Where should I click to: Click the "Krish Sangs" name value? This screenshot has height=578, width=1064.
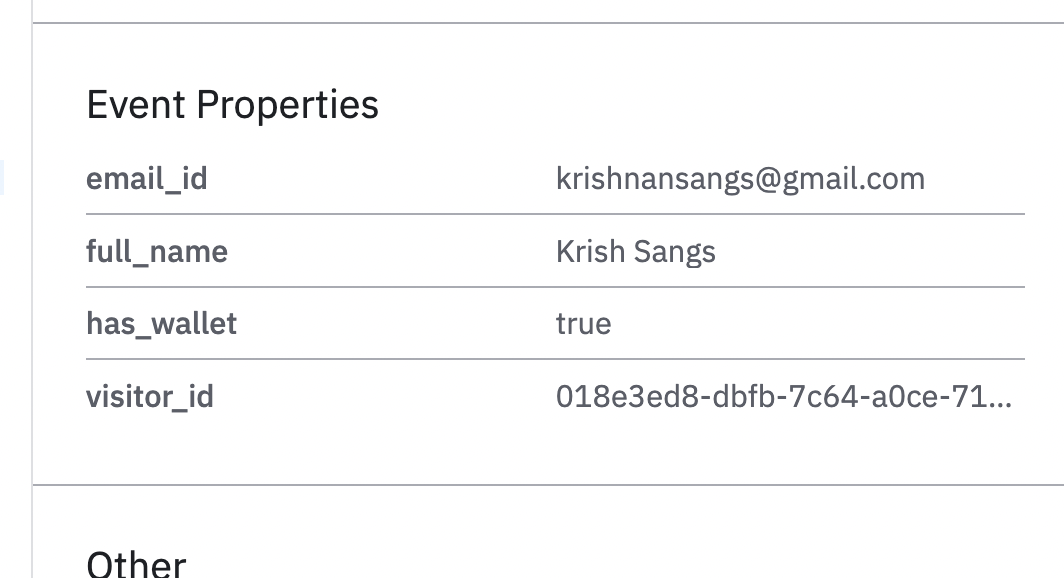[635, 251]
